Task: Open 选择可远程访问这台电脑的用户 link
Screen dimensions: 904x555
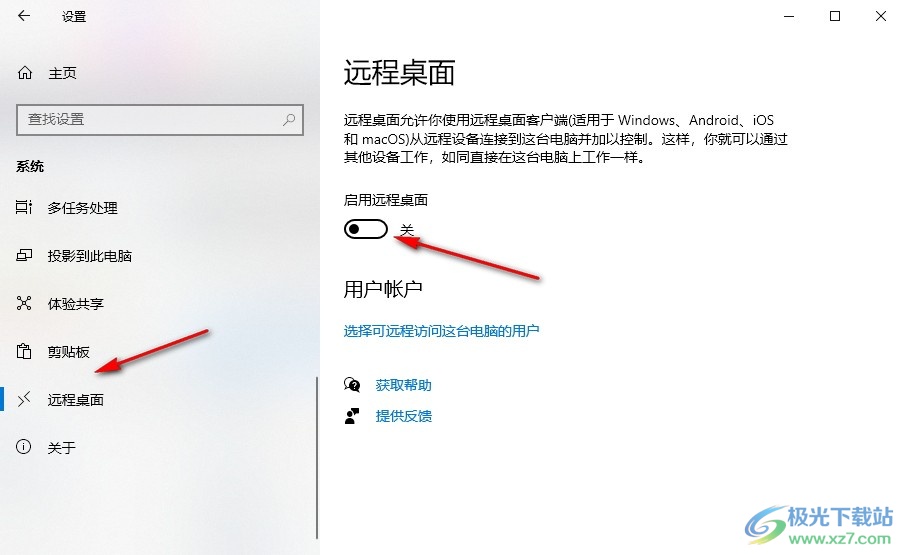Action: [x=441, y=331]
